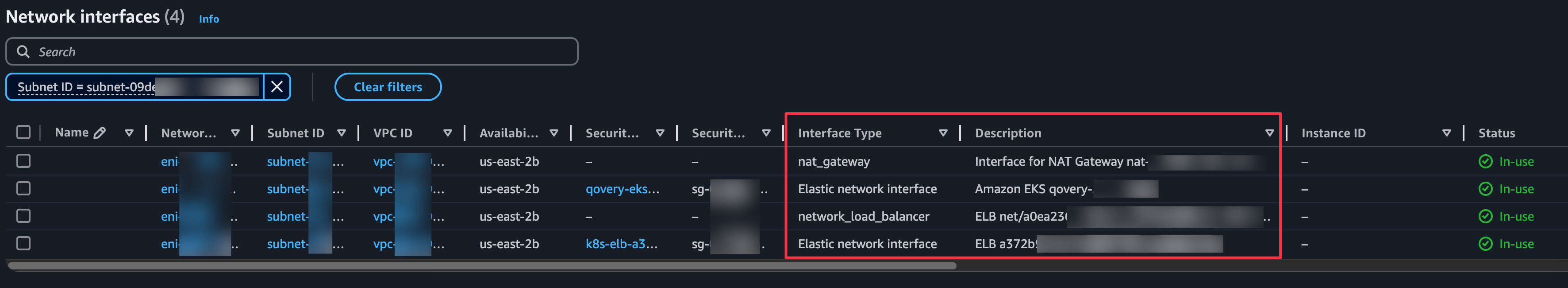This screenshot has height=288, width=1568.
Task: Click the search magnifier icon
Action: tap(23, 51)
